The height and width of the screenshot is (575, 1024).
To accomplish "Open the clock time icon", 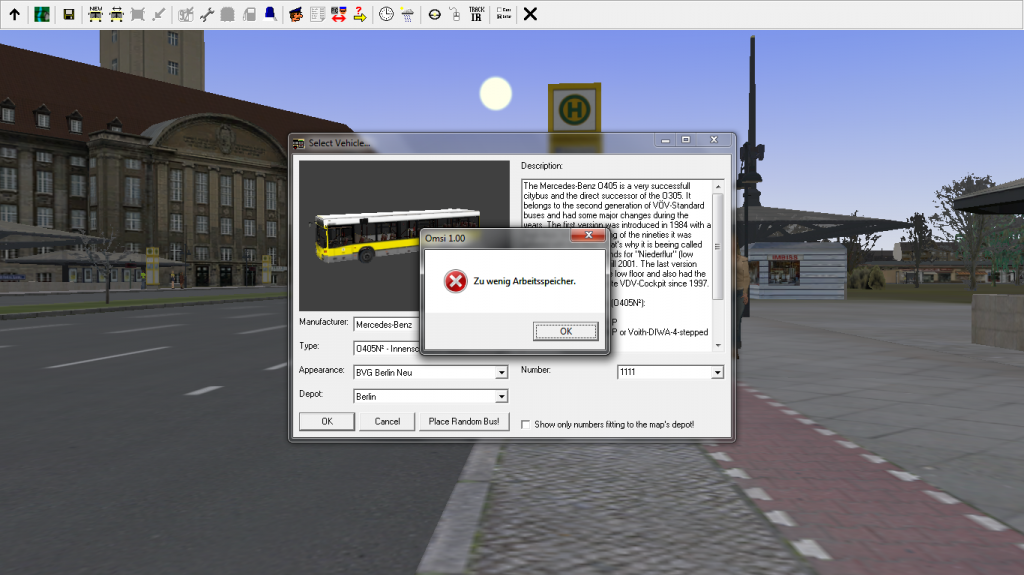I will pos(387,14).
